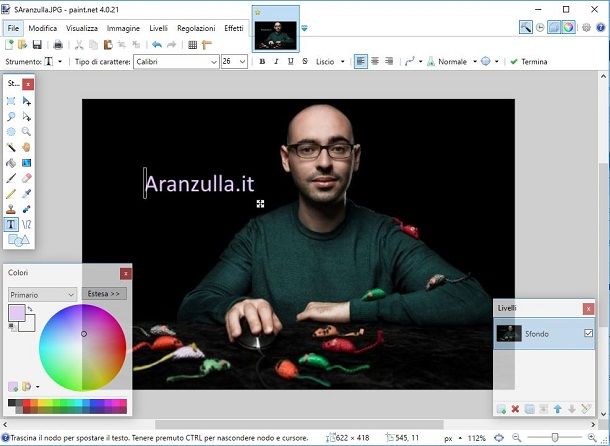
Task: Open the Primario color selector dropdown
Action: coord(42,295)
